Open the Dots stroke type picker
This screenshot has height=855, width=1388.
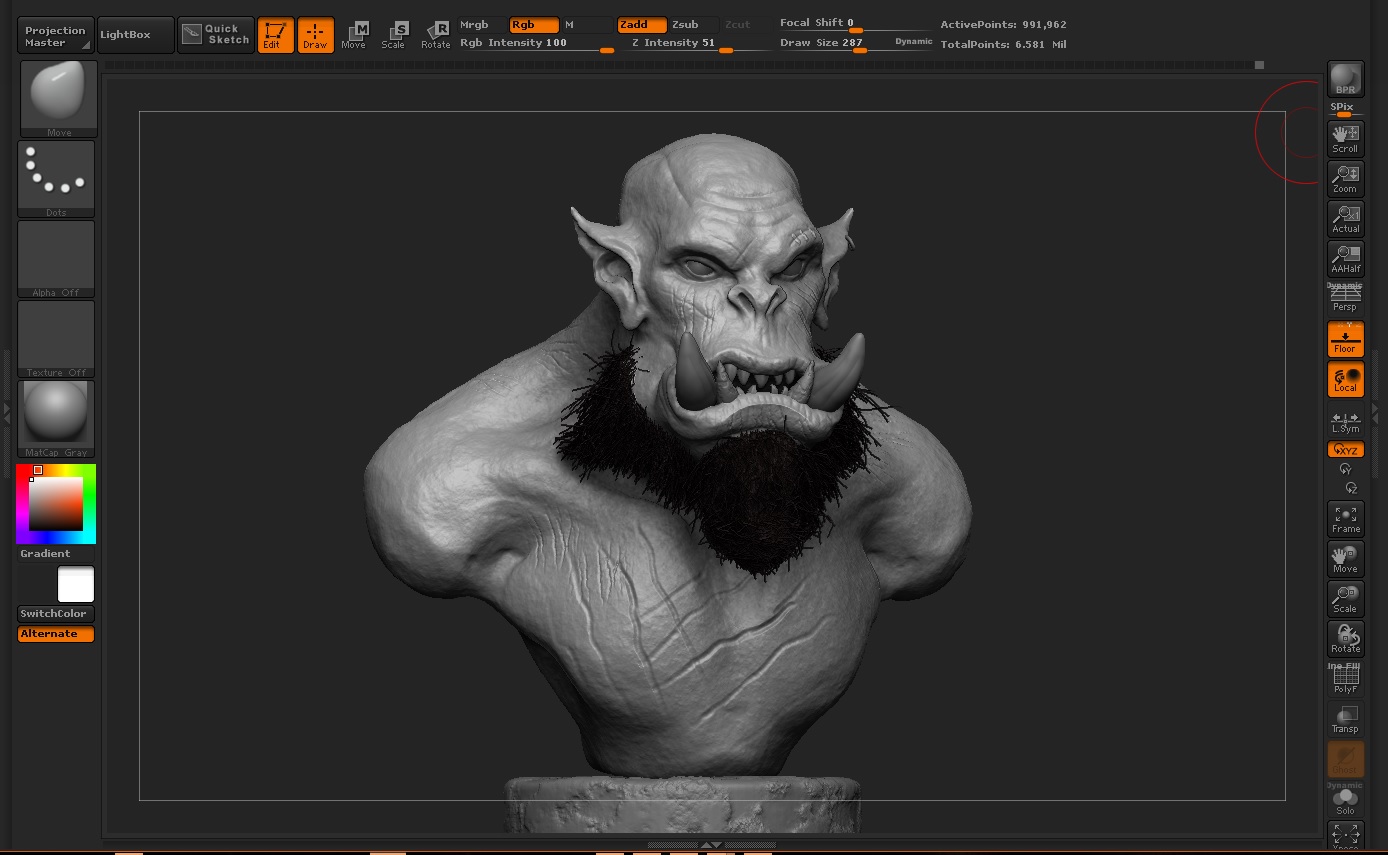(x=56, y=179)
